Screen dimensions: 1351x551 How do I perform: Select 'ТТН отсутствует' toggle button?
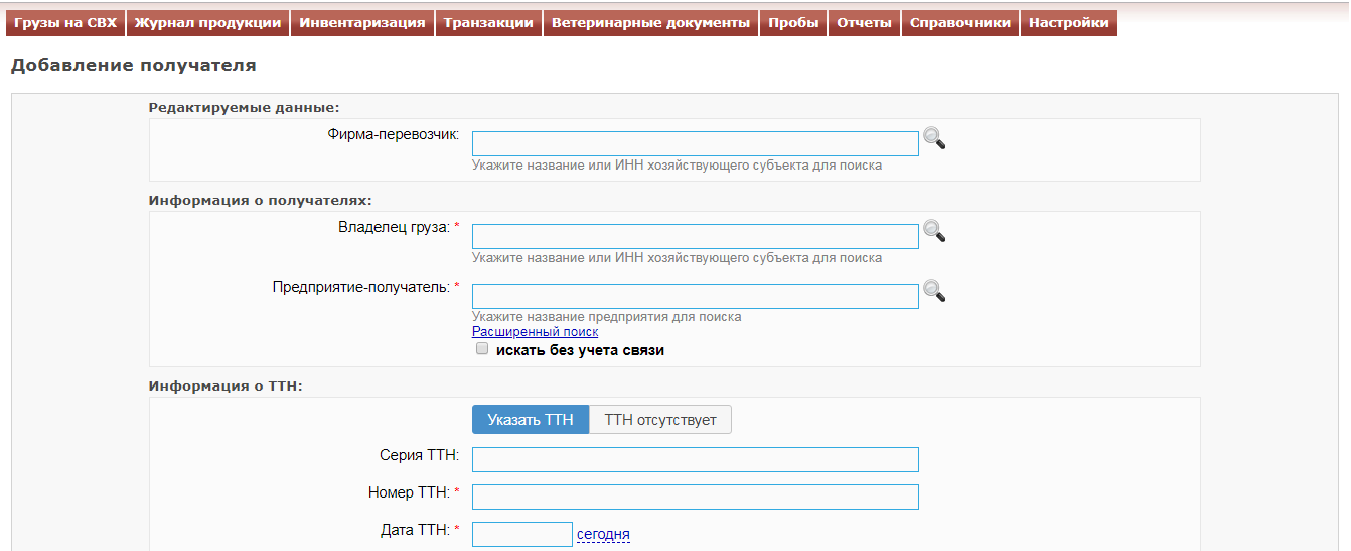661,420
